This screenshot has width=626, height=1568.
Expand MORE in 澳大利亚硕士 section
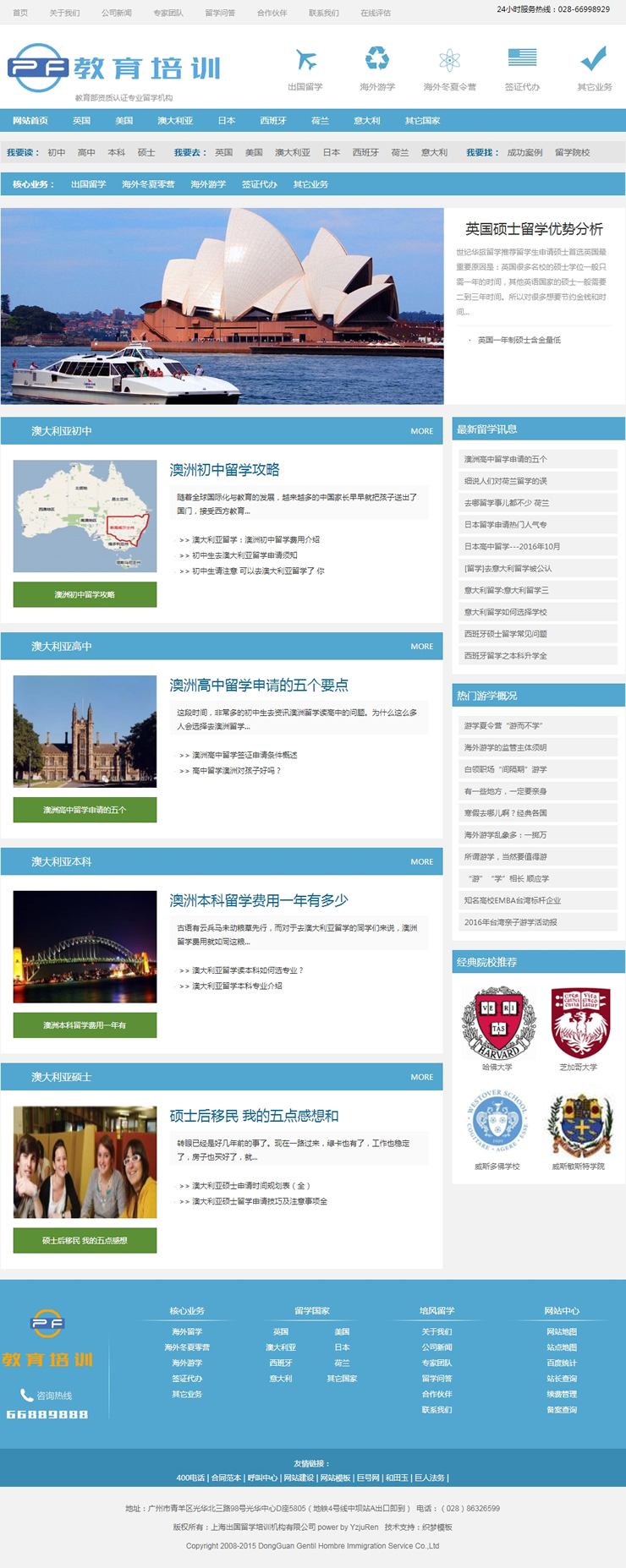click(x=421, y=1078)
